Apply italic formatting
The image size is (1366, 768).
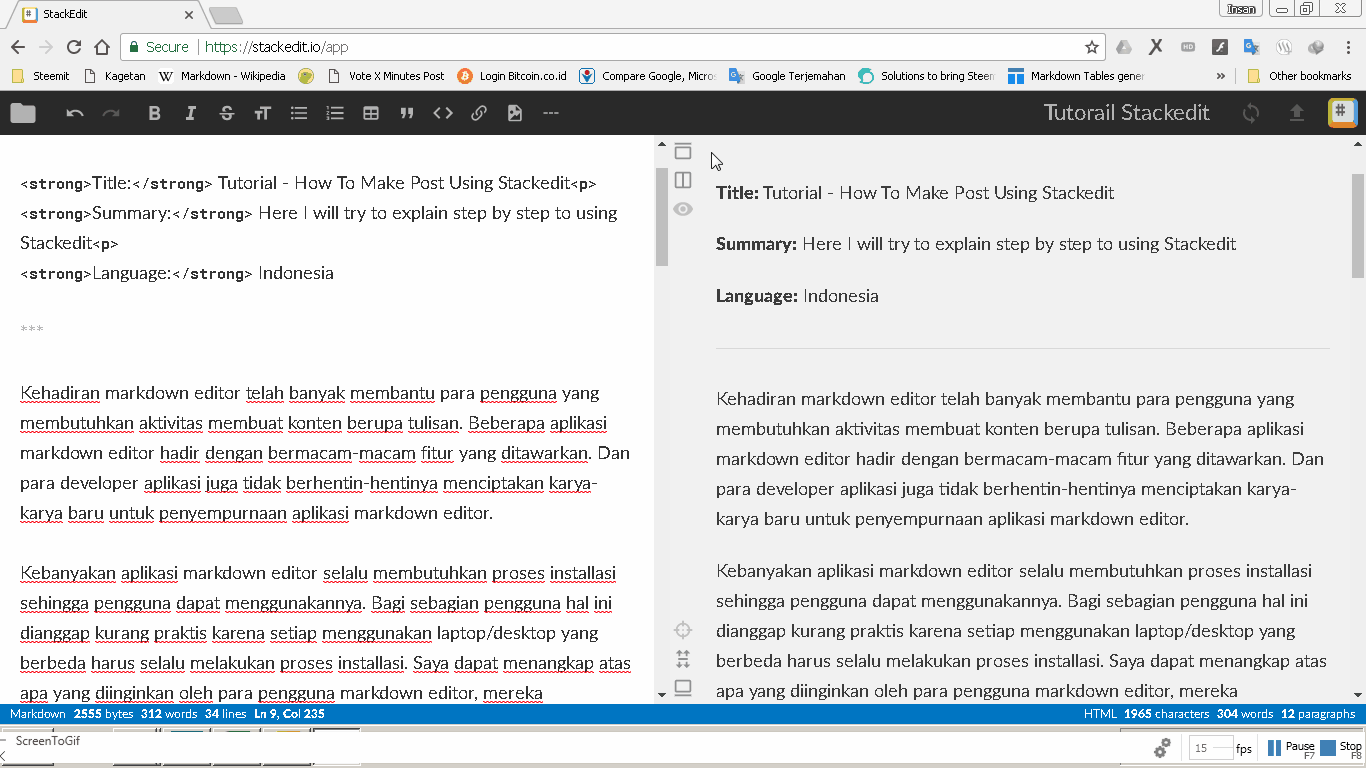[190, 113]
